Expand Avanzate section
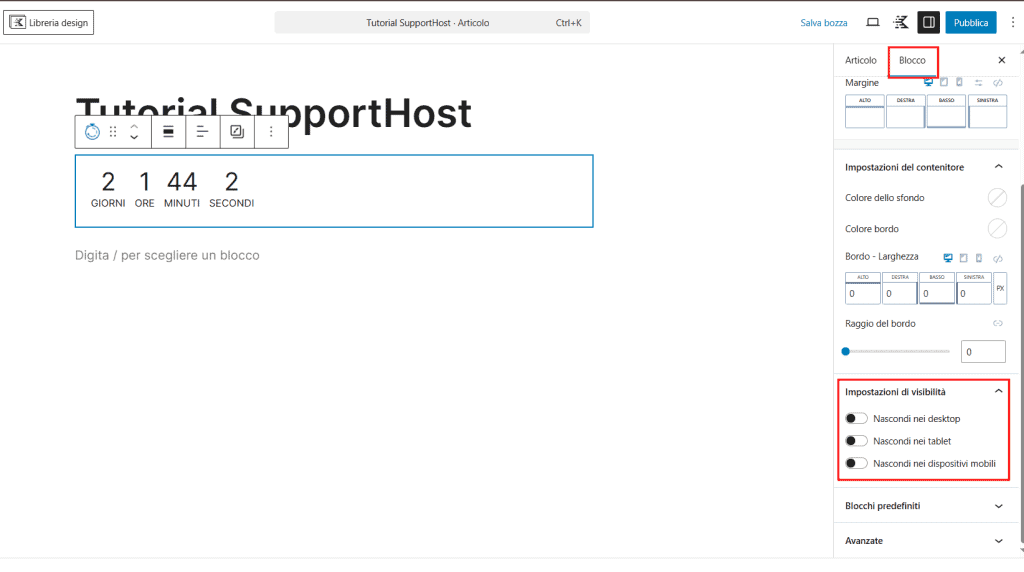 (x=925, y=541)
